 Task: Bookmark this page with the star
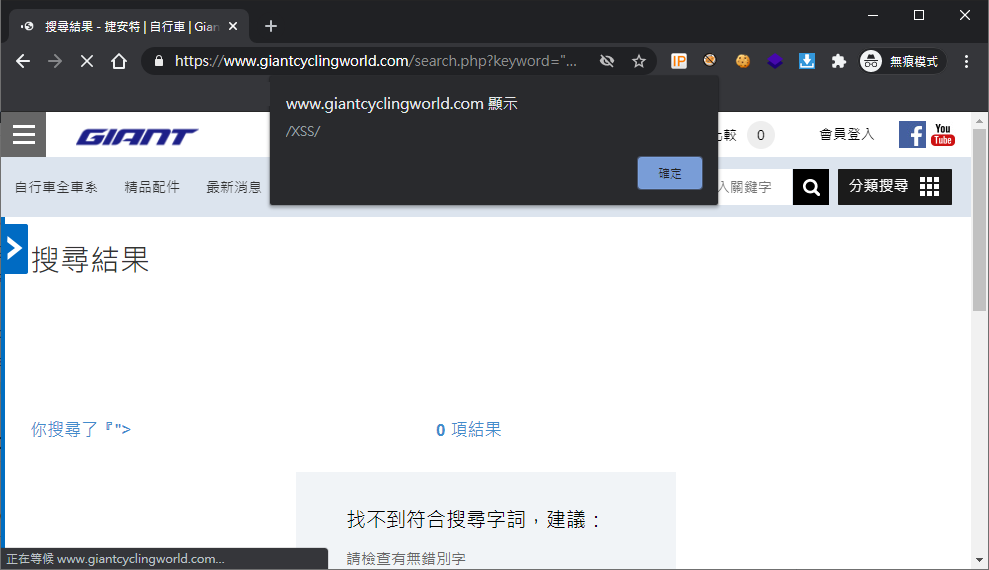pos(639,61)
